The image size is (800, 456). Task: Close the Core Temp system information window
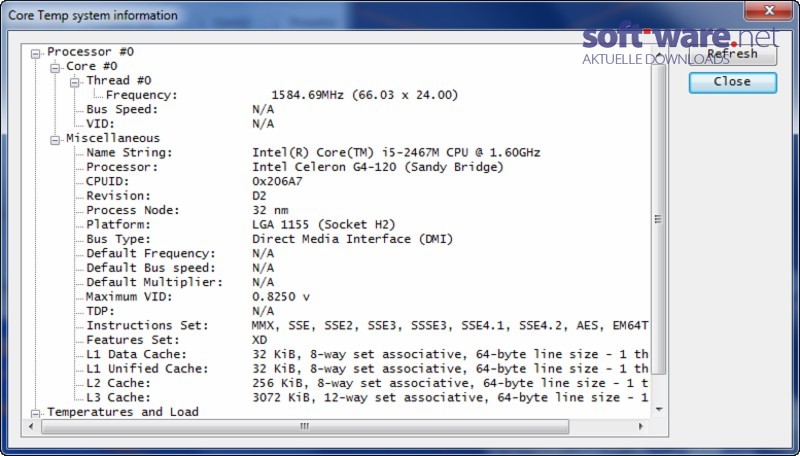tap(769, 10)
